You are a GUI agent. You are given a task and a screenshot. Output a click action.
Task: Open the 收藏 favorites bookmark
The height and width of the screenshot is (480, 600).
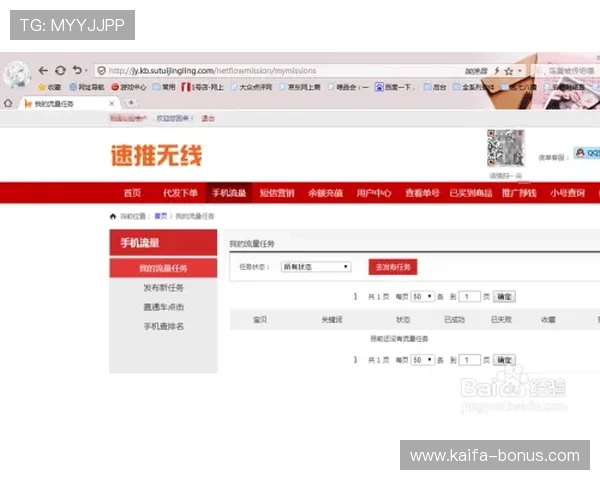[50, 87]
